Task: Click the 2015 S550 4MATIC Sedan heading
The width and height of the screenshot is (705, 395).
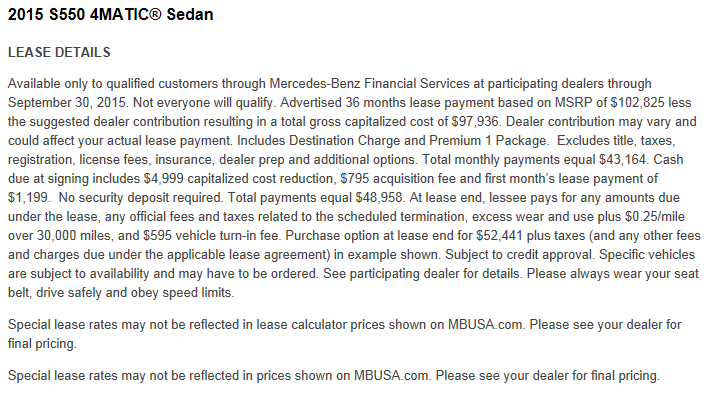Action: (111, 14)
